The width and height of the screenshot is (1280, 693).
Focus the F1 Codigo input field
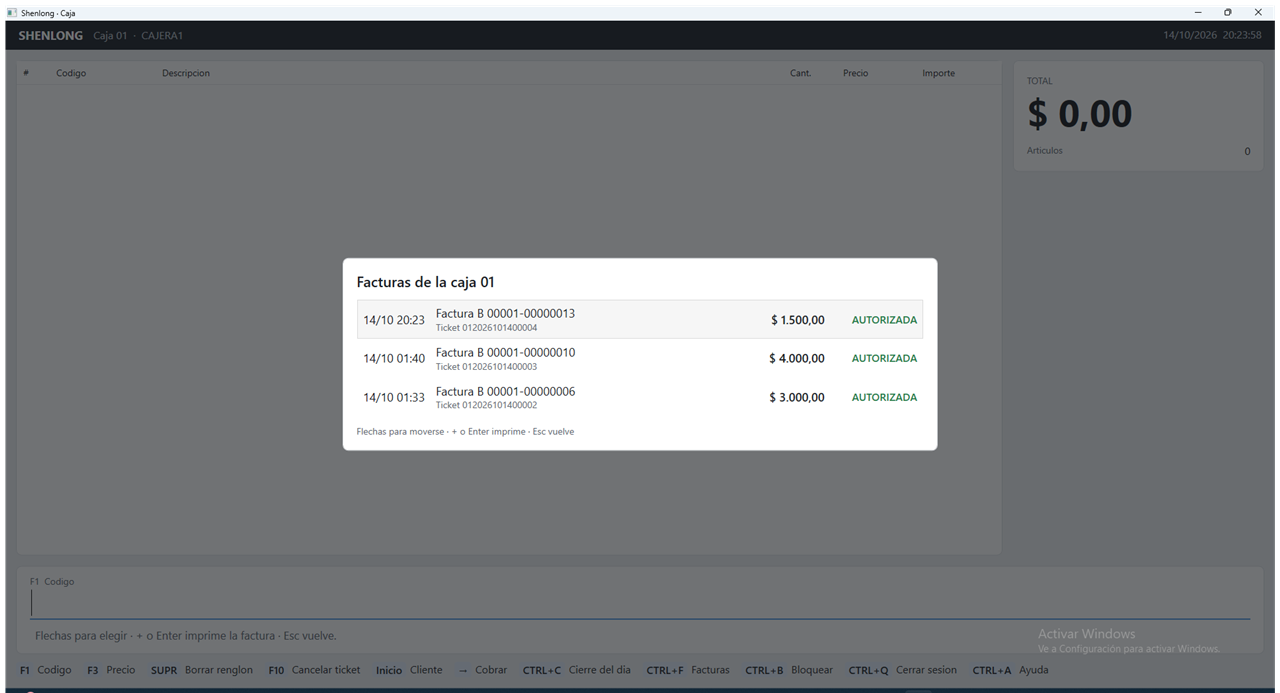point(640,603)
